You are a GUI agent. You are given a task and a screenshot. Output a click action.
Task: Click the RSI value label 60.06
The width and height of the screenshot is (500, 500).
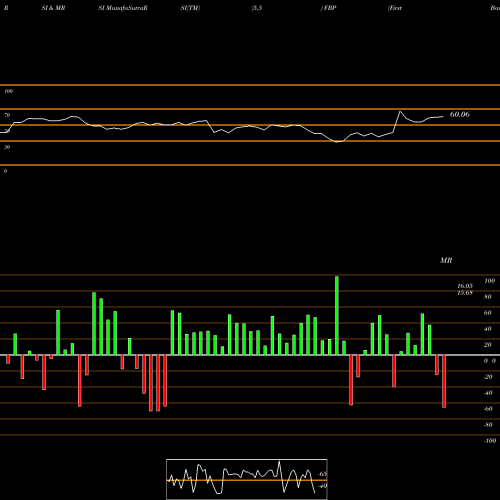460,114
